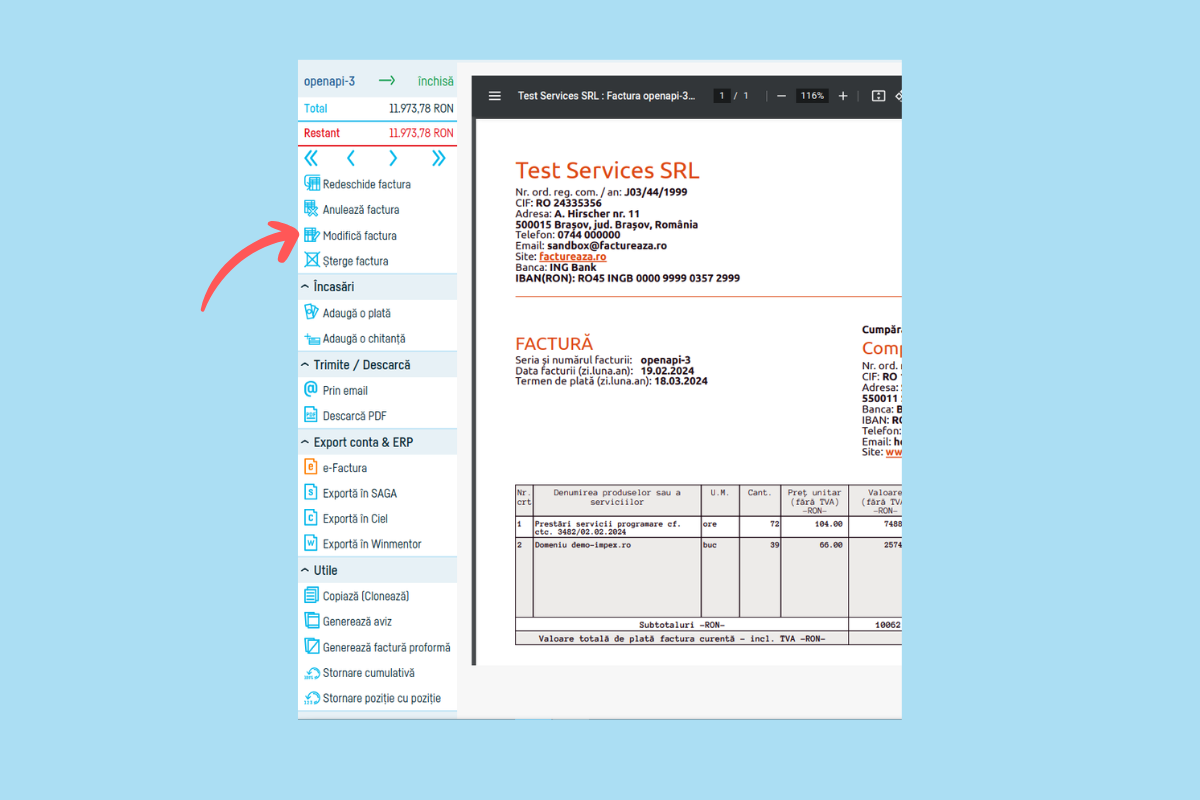
Task: Zoom in the PDF with plus button
Action: 843,96
